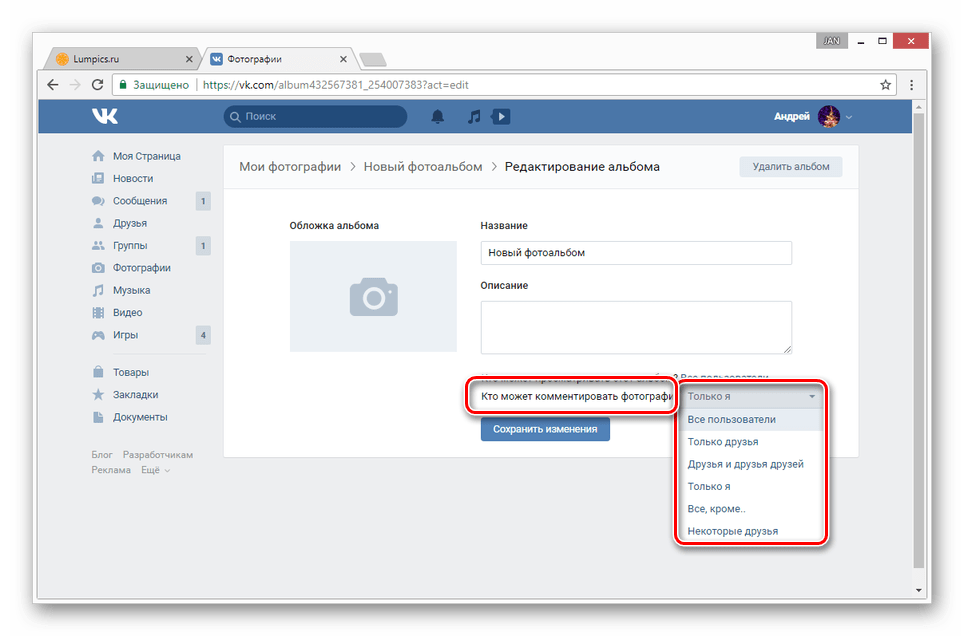964x636 pixels.
Task: Expand the Ещё footer menu
Action: click(156, 470)
